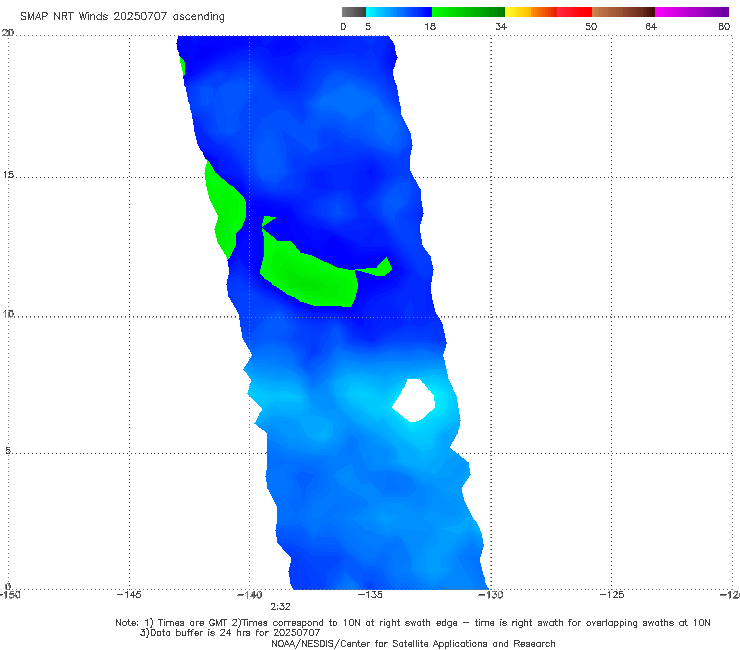Click the title "SMAP NRT Winds 20250707 ascending"
The height and width of the screenshot is (650, 740).
coord(122,16)
